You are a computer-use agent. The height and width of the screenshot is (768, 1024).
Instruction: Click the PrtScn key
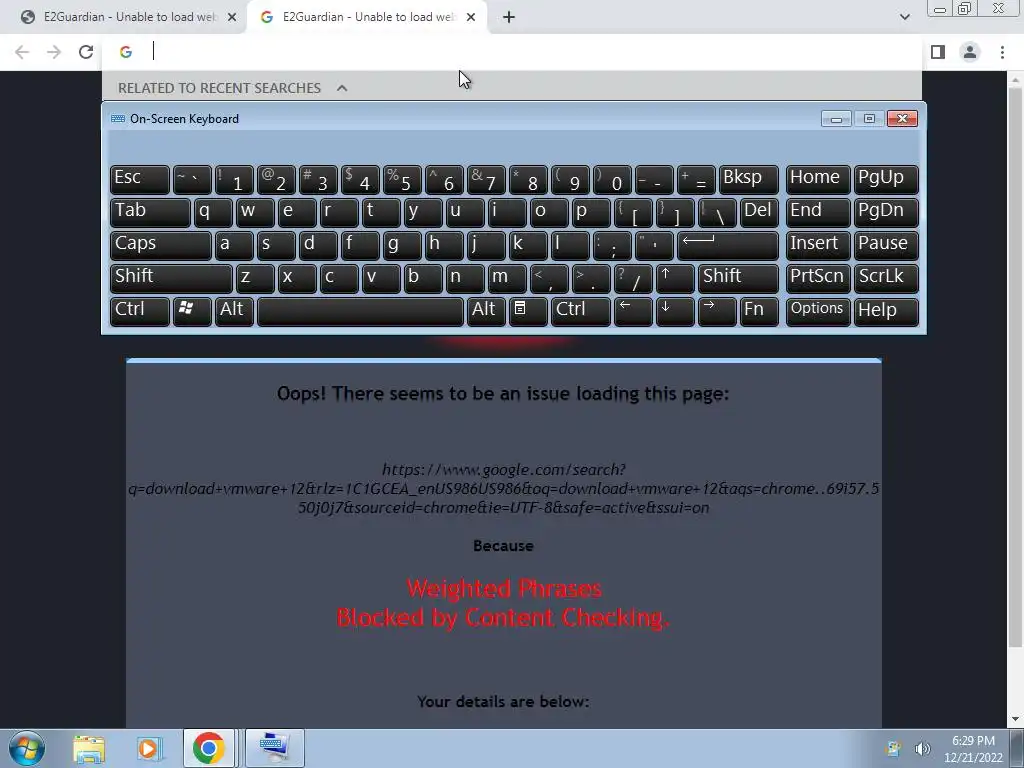coord(818,278)
